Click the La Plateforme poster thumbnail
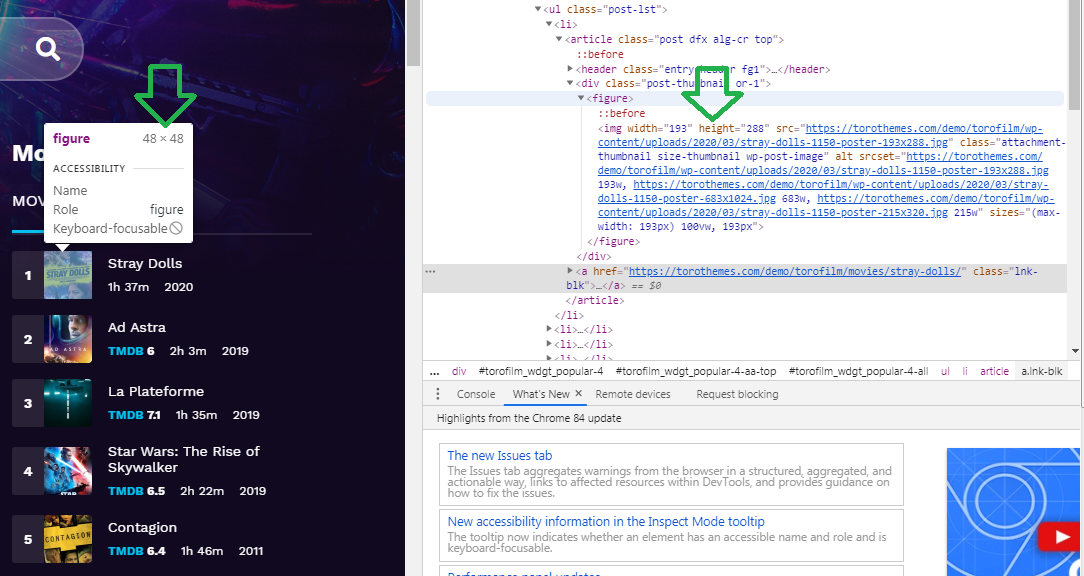 [x=68, y=402]
